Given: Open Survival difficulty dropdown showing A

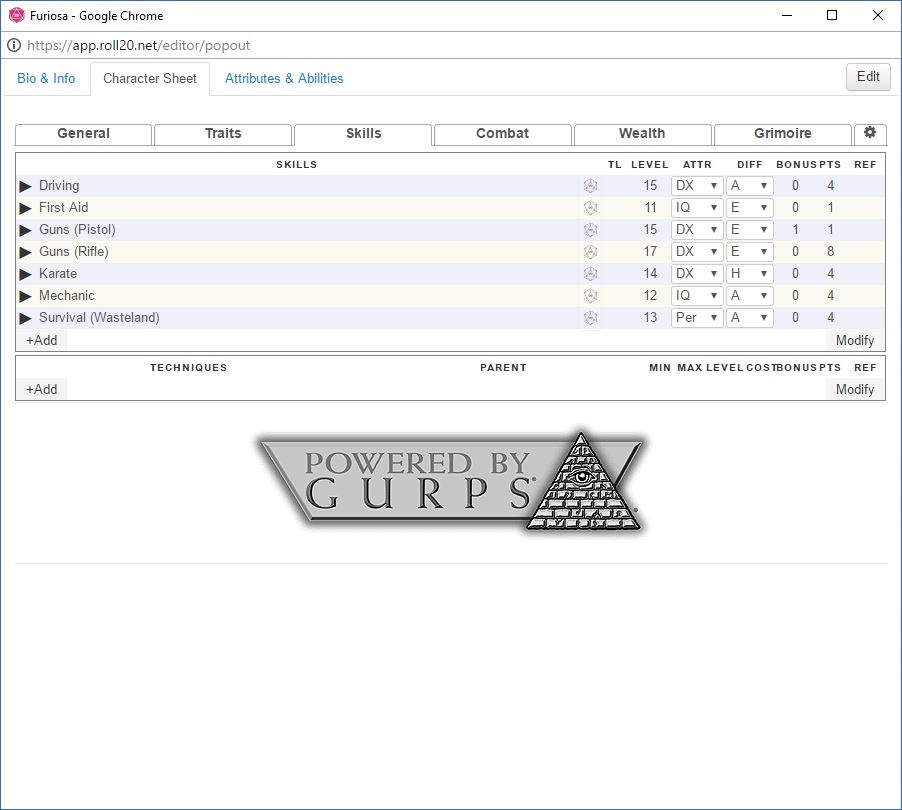Looking at the screenshot, I should tap(750, 318).
